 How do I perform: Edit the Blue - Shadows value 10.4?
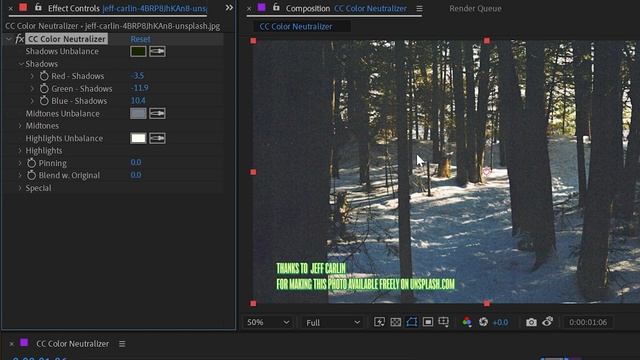click(x=138, y=100)
